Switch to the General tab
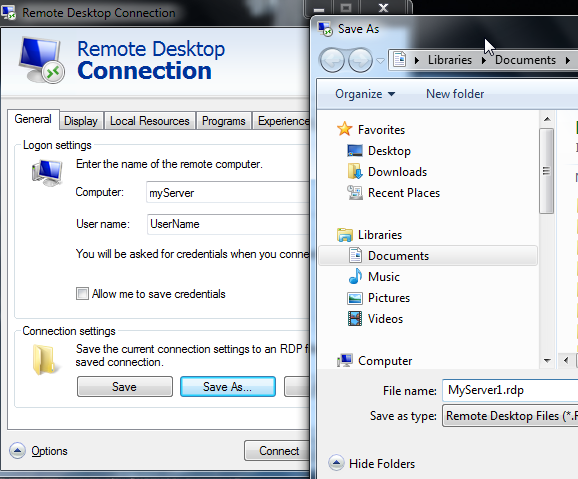 [x=33, y=119]
